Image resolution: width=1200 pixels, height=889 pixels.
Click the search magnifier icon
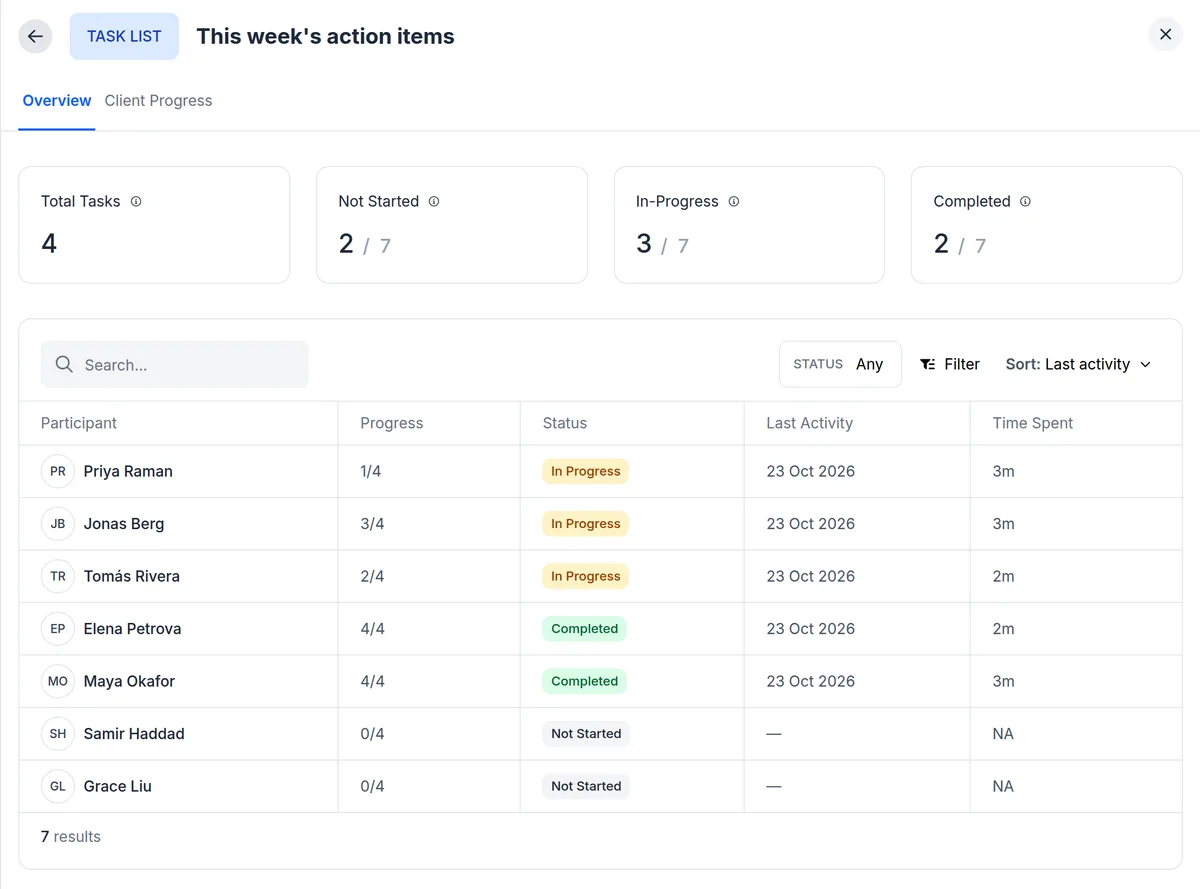64,364
